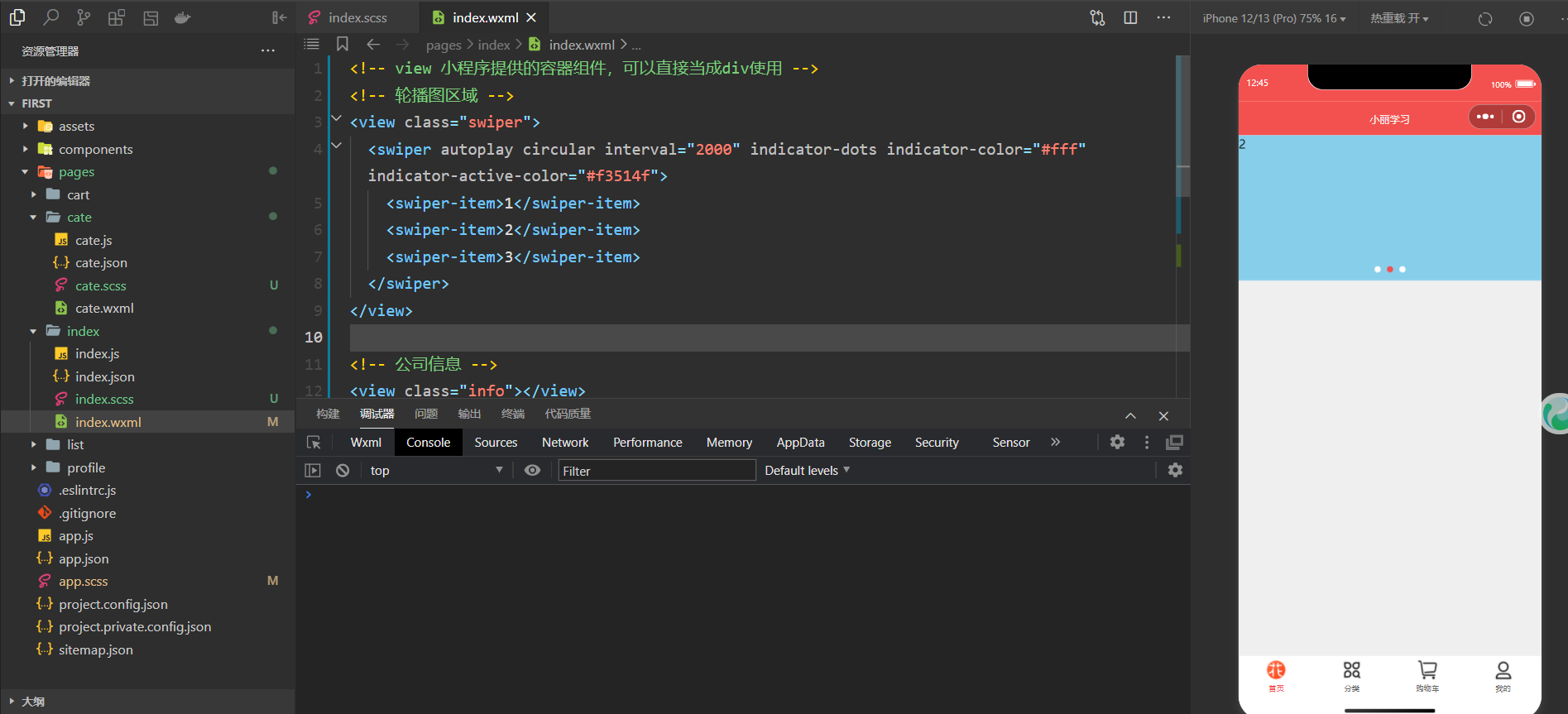This screenshot has width=1568, height=714.
Task: Switch to the Wxml DevTools tab
Action: coord(366,443)
